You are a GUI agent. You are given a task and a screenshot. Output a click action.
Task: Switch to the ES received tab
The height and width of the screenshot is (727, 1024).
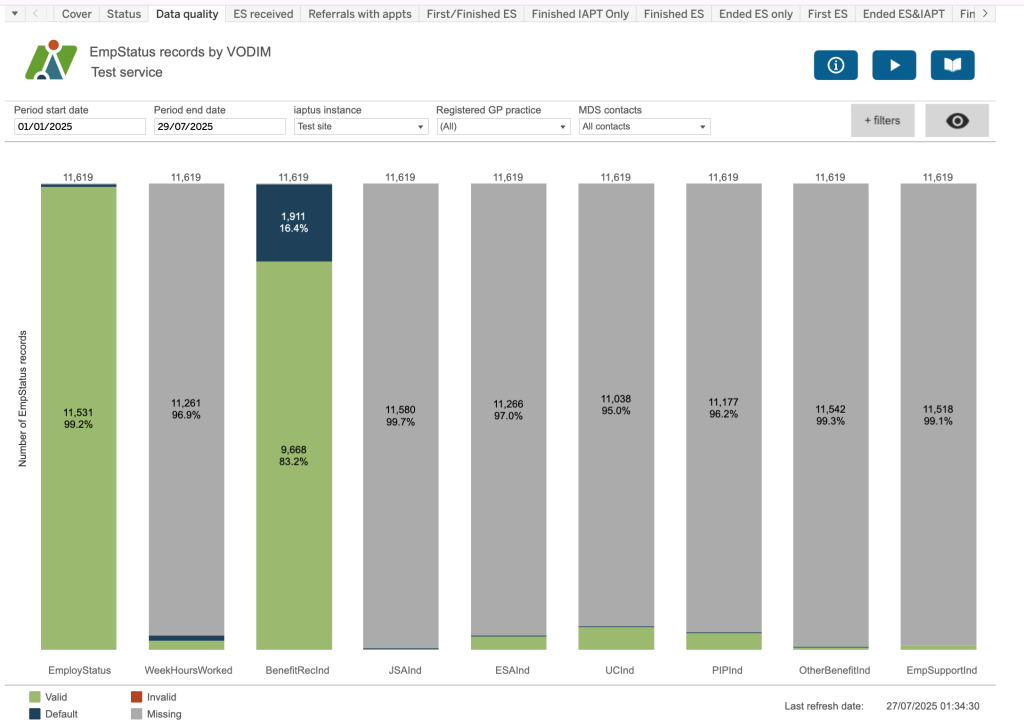point(256,14)
